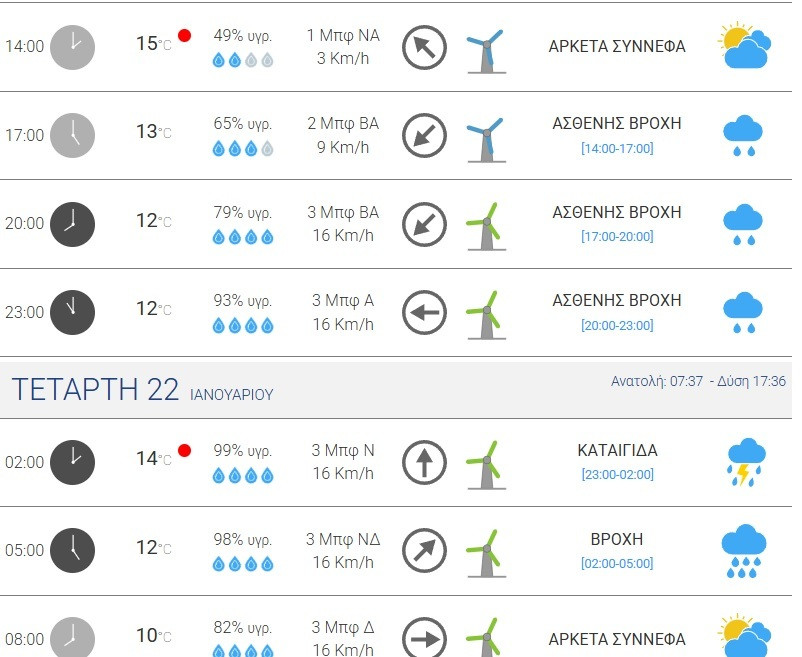The width and height of the screenshot is (802, 657).
Task: Click the thunderstorm icon at 02:00
Action: tap(743, 462)
